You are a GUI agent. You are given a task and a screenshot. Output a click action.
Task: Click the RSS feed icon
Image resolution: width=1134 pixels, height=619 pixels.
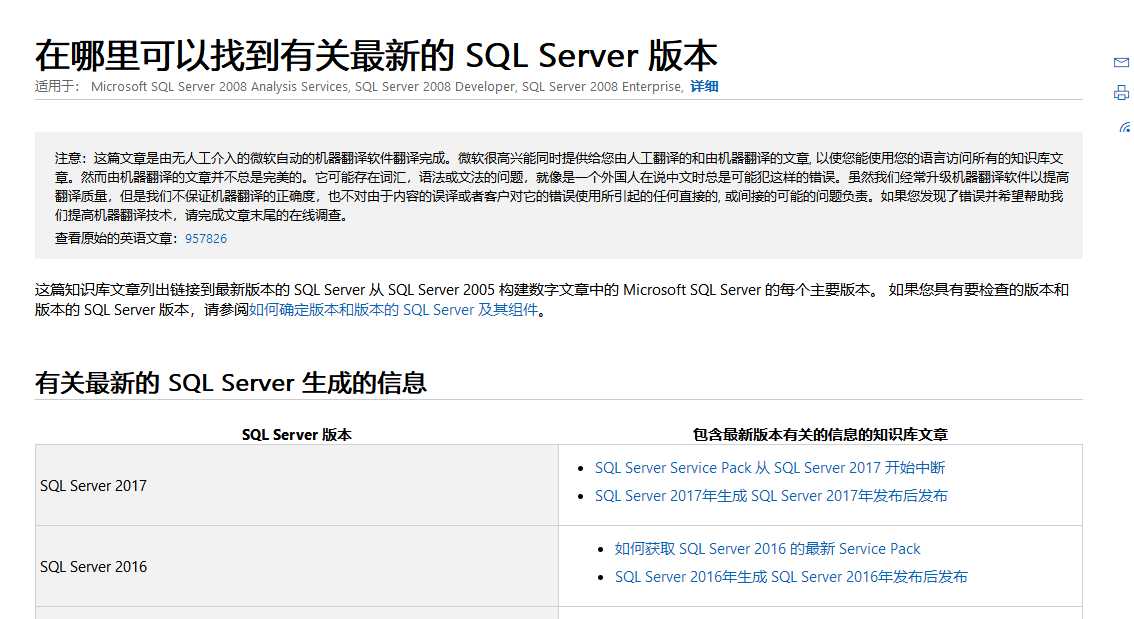(x=1125, y=127)
